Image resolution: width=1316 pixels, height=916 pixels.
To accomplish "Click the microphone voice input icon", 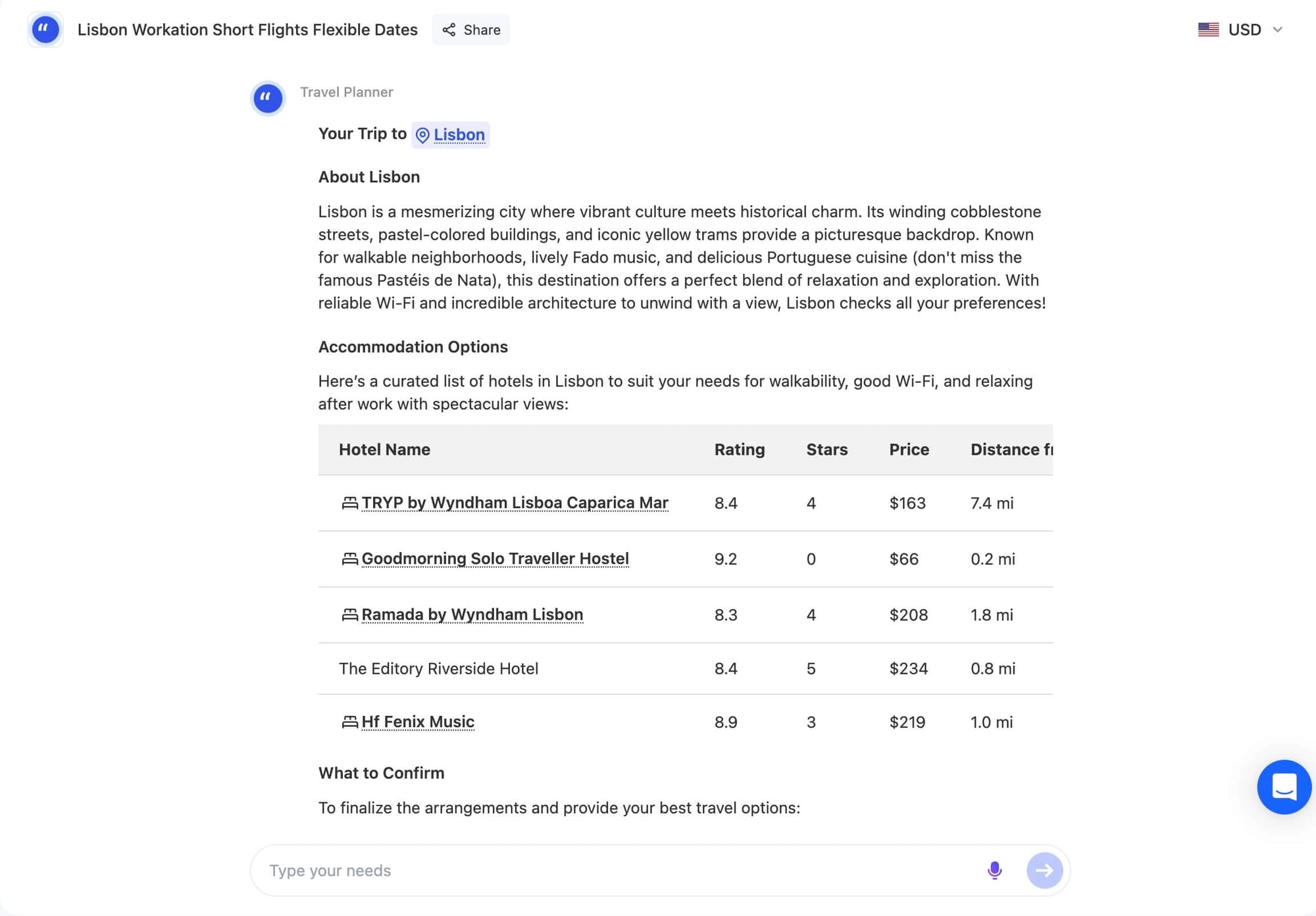I will click(994, 870).
